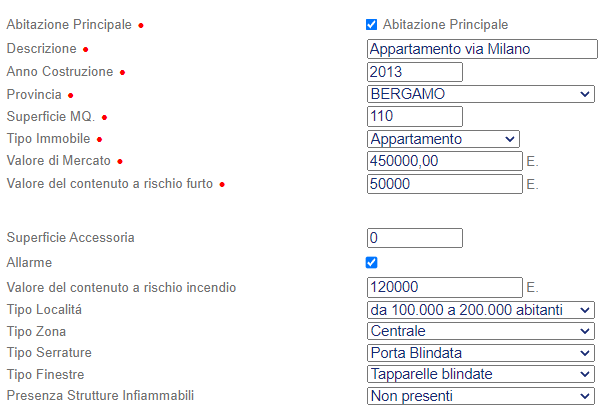Expand the Tipo Zona dropdown

(481, 331)
